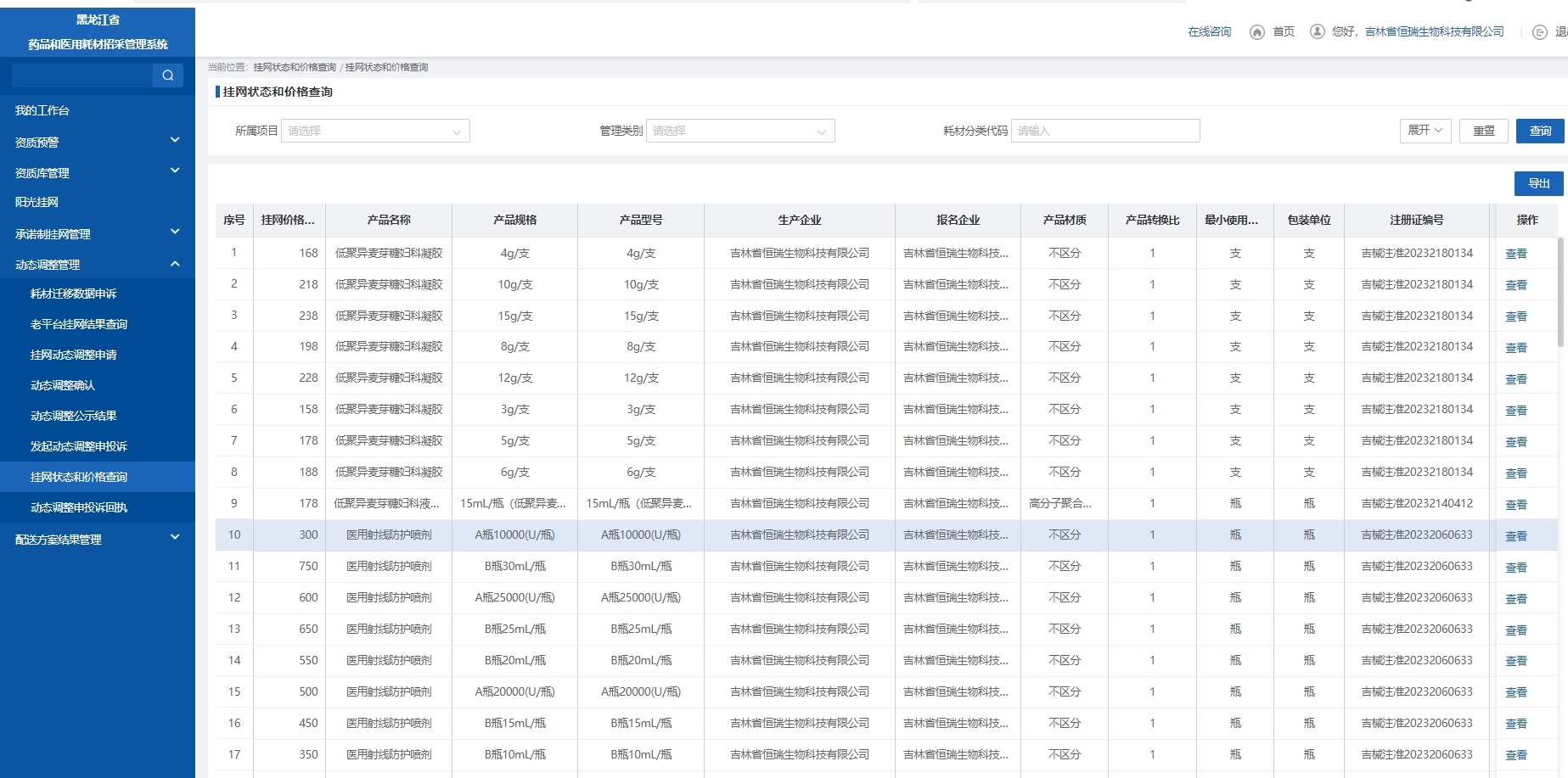
Task: Click breadcrumb 挂网状态和价格查询 first item
Action: pos(295,67)
